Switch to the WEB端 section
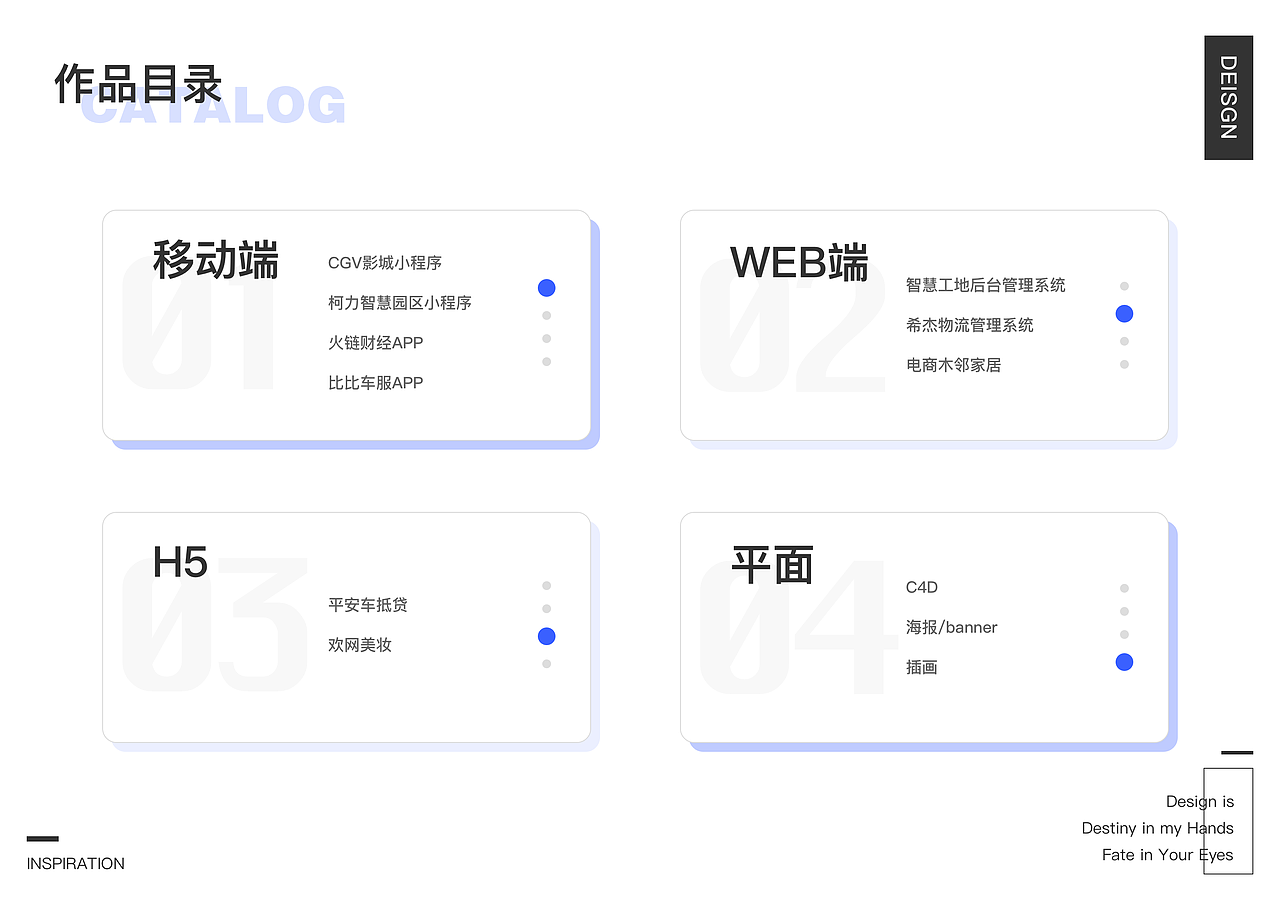Viewport: 1280px width, 910px height. coord(800,264)
